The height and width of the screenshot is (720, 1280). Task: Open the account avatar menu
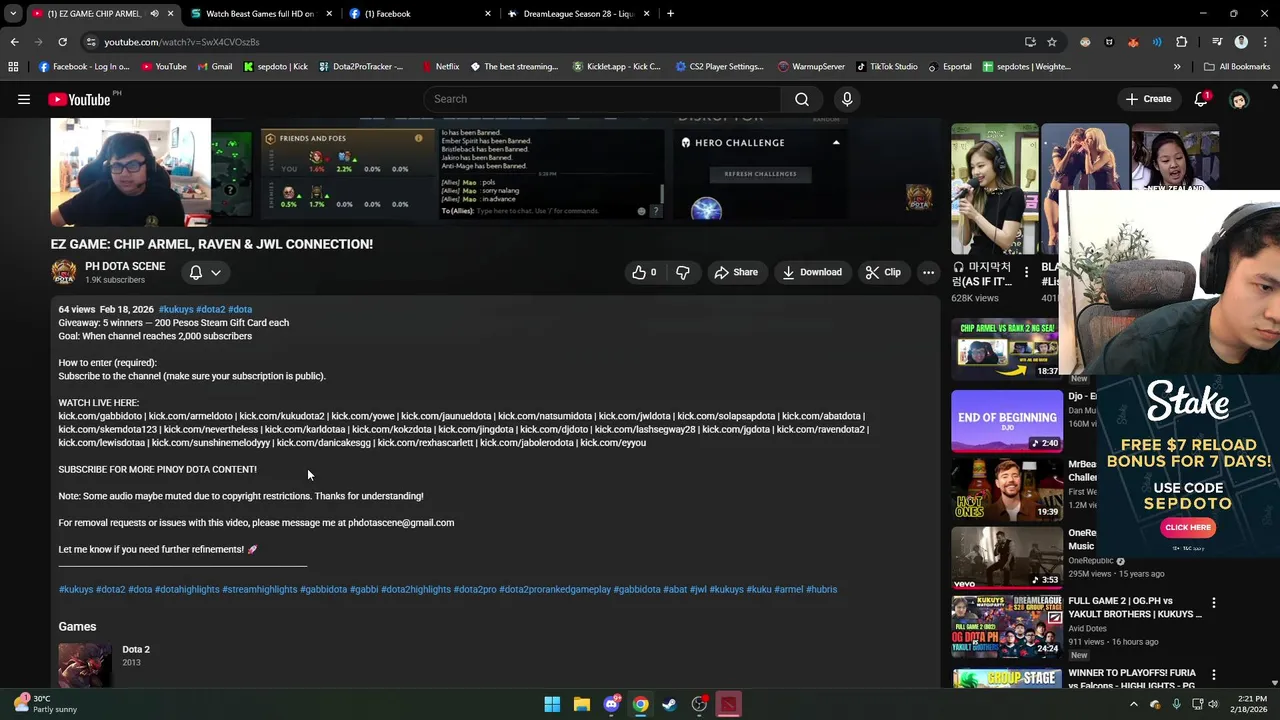(x=1239, y=99)
